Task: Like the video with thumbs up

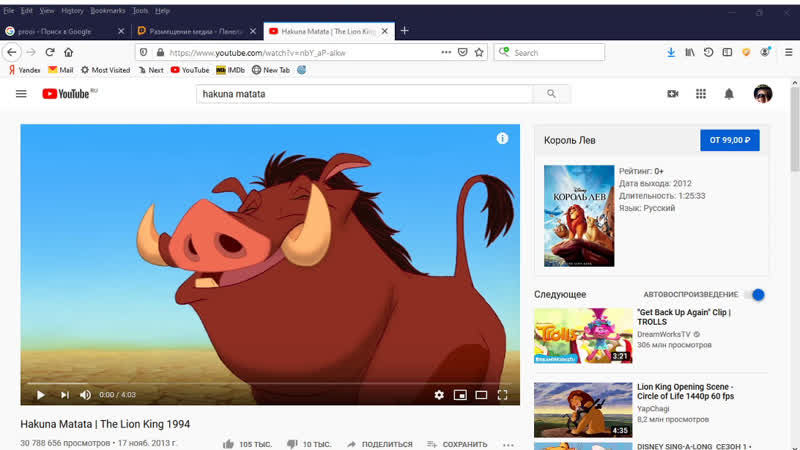Action: pyautogui.click(x=228, y=444)
